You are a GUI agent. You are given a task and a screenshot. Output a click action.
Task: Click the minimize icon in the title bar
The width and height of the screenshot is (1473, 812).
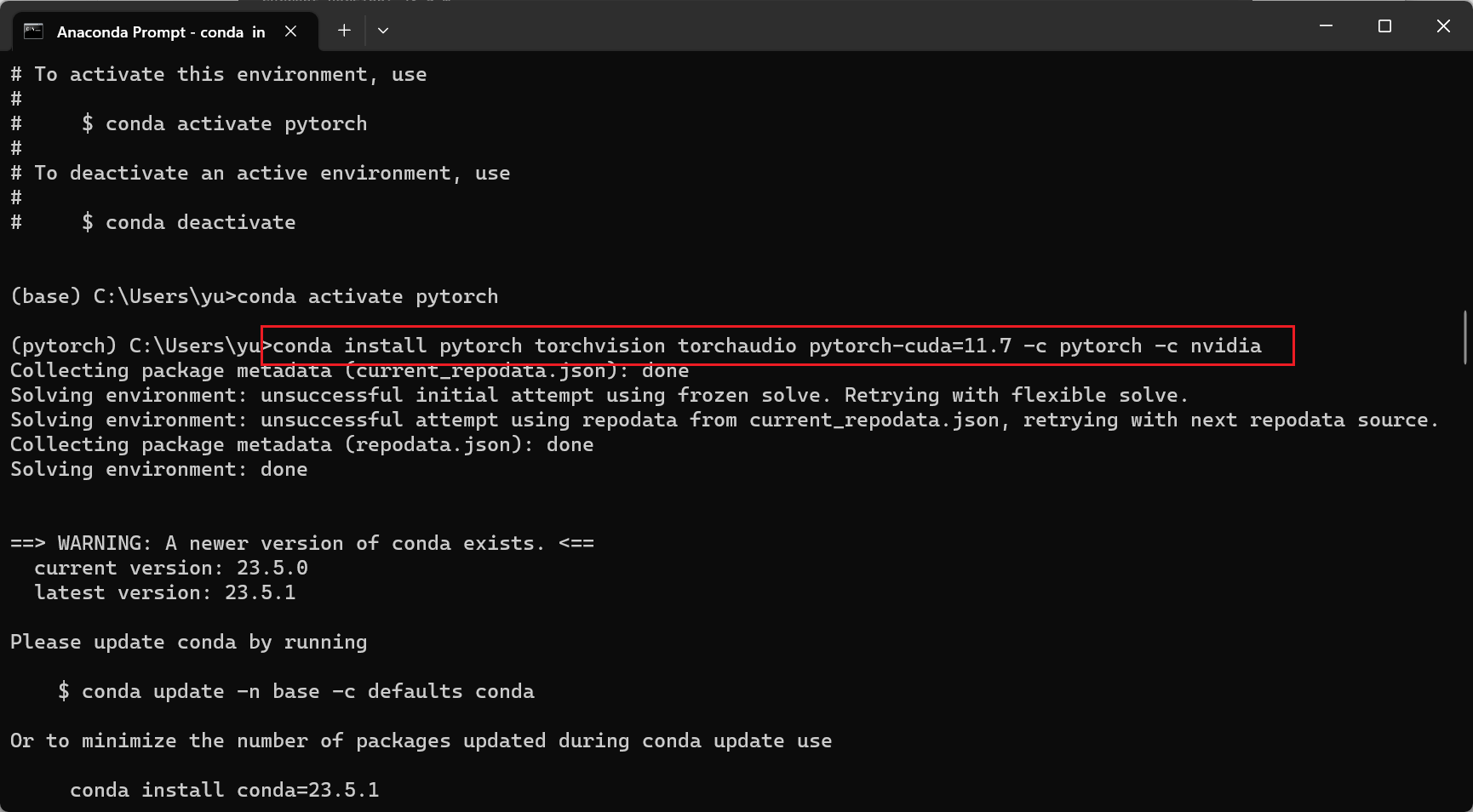[1325, 26]
